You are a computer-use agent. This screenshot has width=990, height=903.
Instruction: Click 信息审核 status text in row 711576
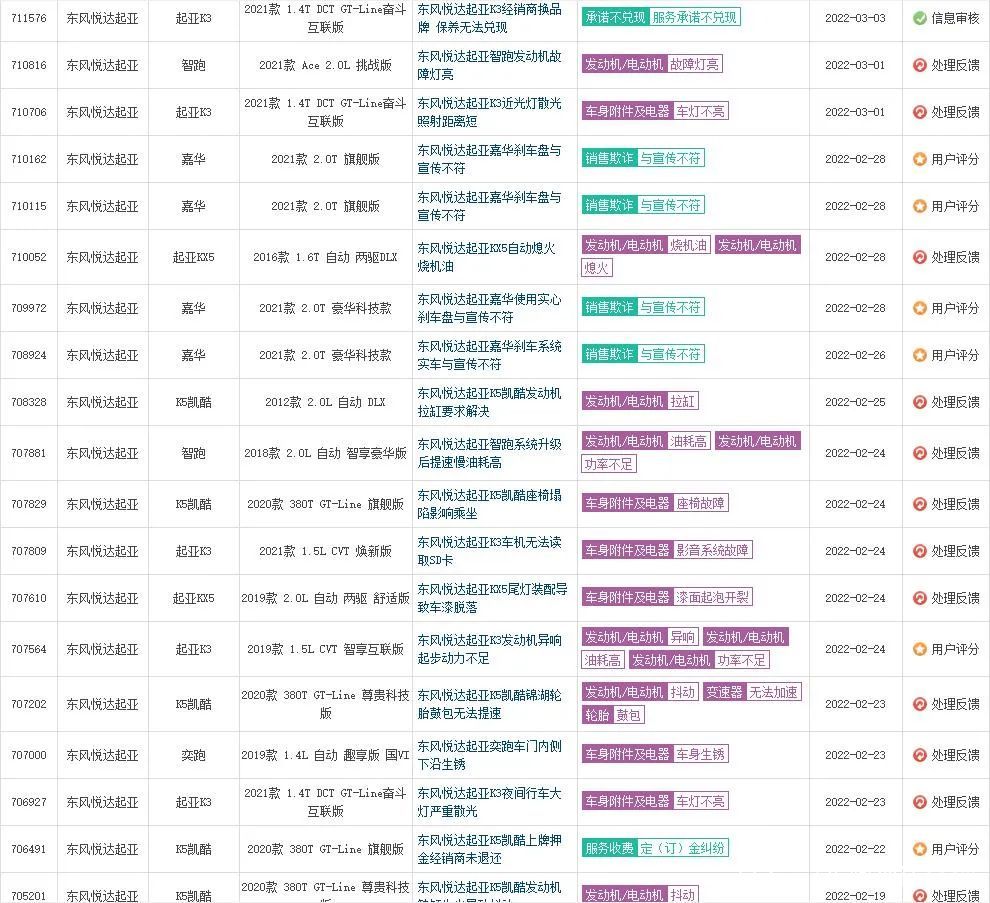(x=955, y=18)
